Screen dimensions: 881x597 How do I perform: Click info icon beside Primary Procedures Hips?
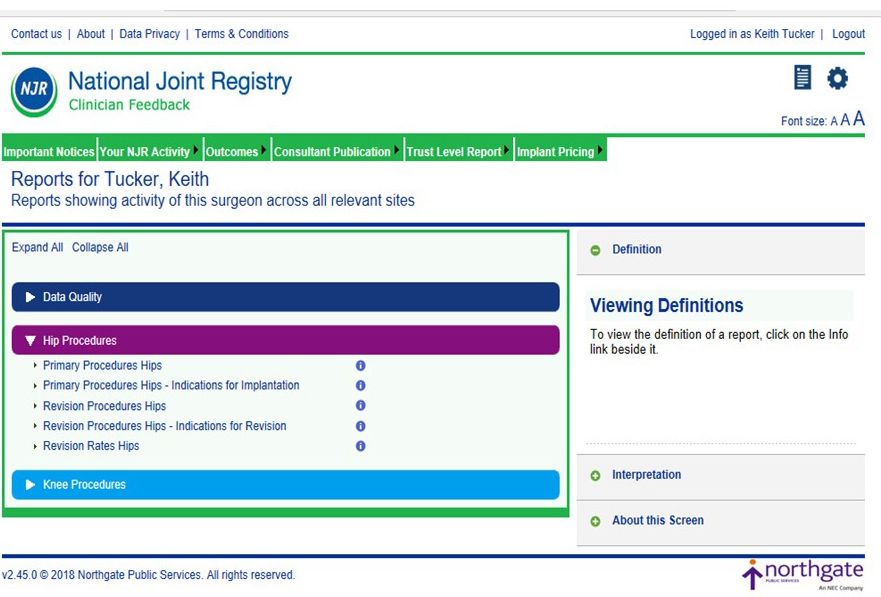(x=361, y=366)
